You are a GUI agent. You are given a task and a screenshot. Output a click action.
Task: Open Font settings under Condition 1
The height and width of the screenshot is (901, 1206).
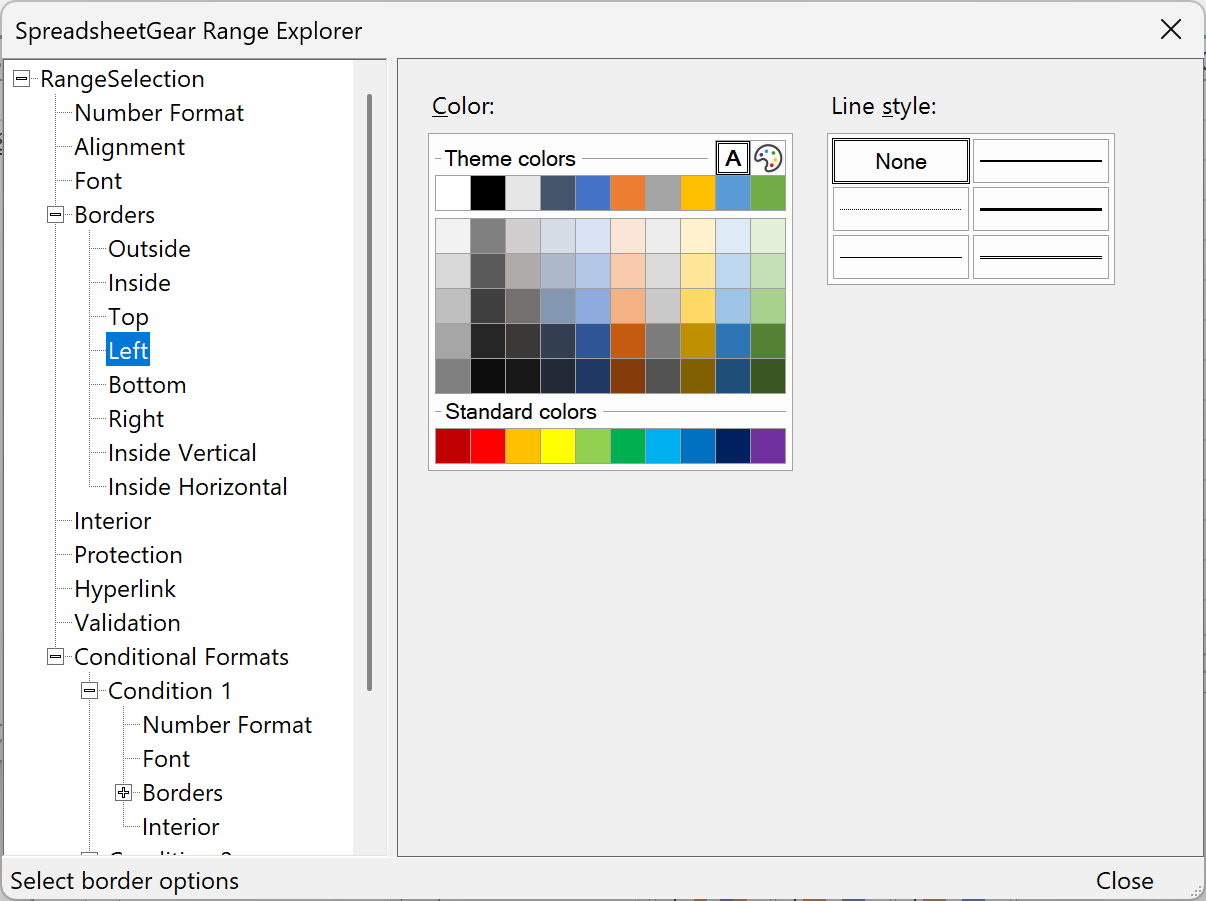pyautogui.click(x=164, y=758)
